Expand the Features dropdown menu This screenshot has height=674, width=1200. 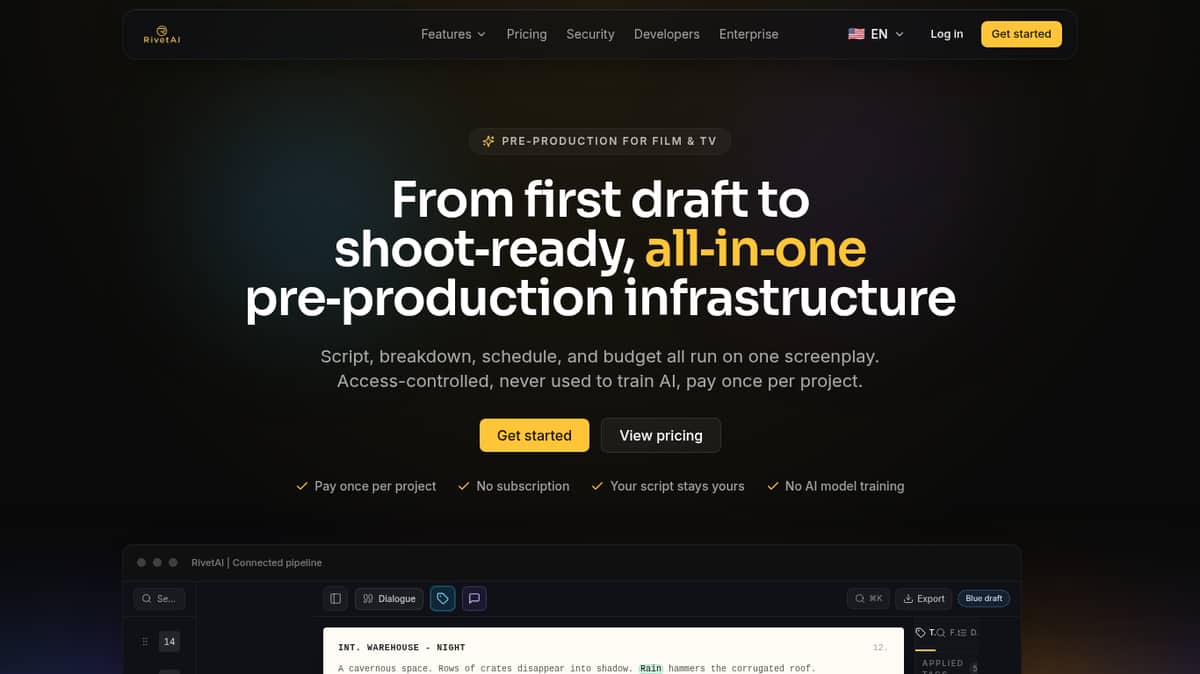pyautogui.click(x=453, y=34)
